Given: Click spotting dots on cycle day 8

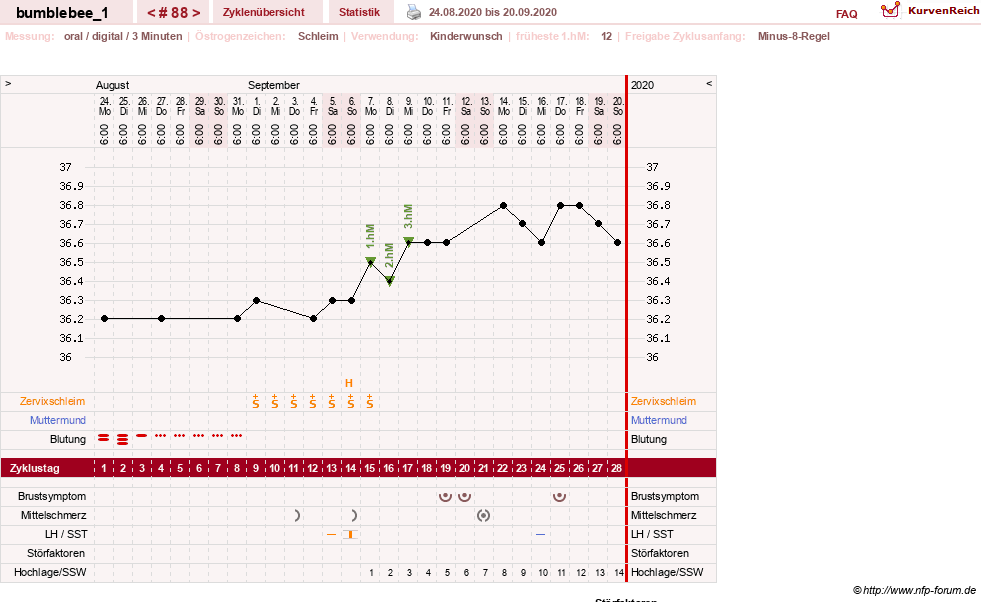Looking at the screenshot, I should pos(236,436).
